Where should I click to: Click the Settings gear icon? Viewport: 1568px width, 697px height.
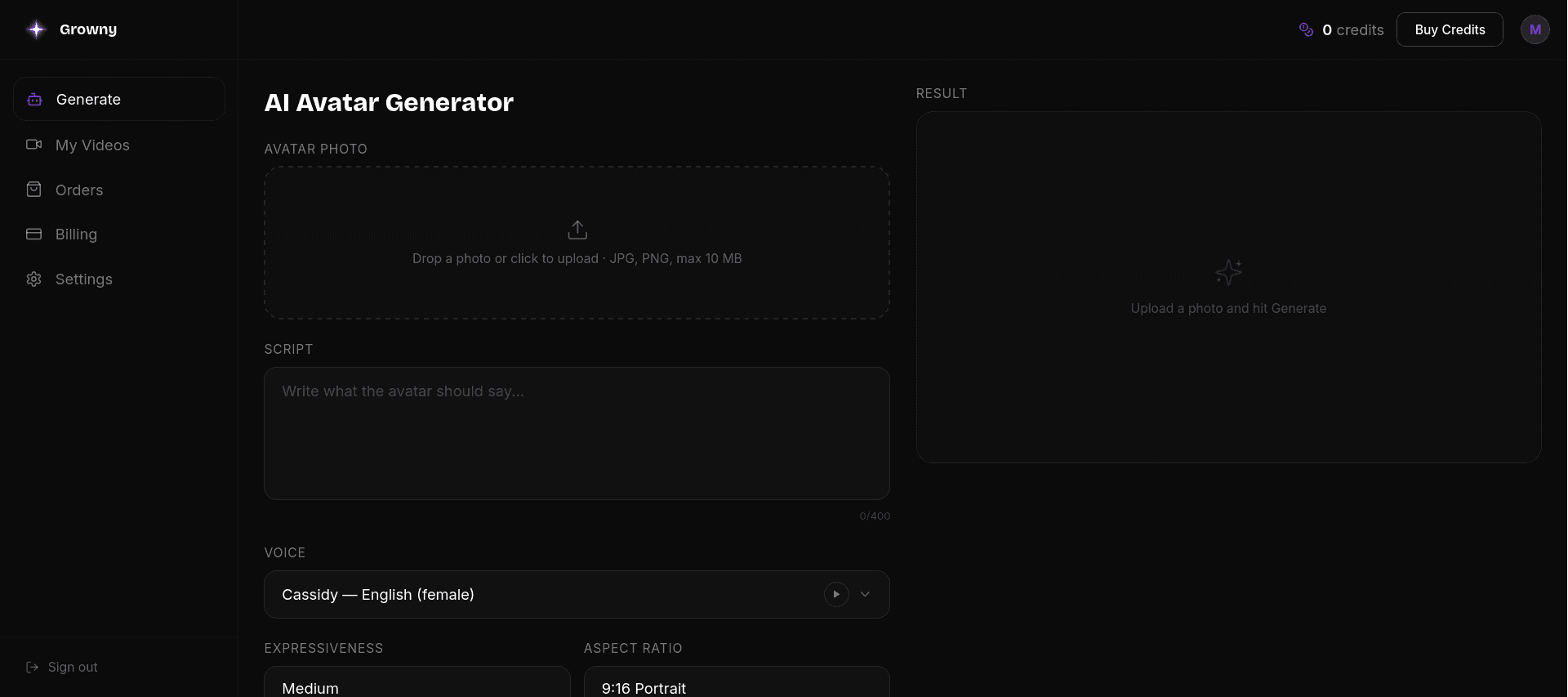click(34, 279)
